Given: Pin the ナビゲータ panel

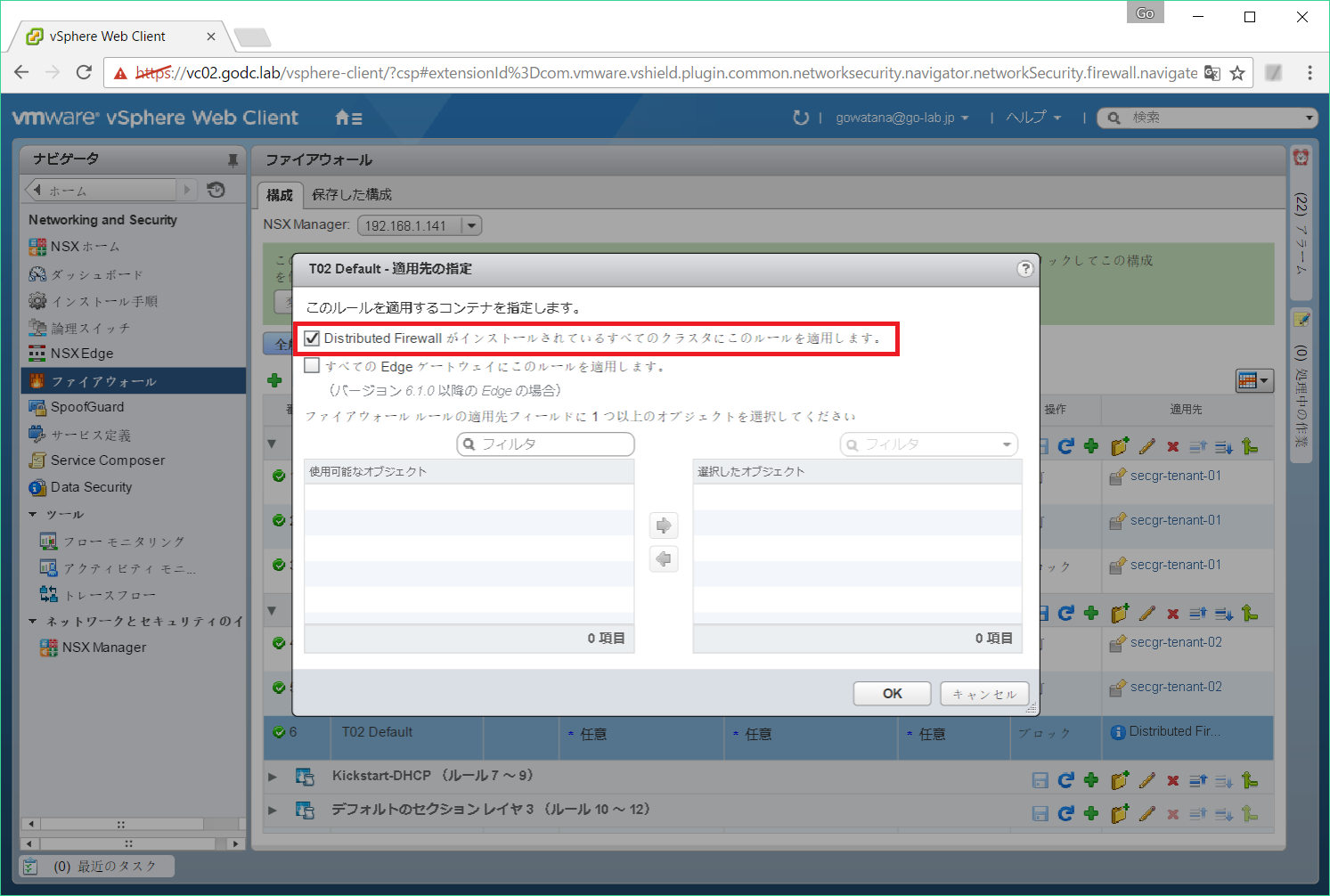Looking at the screenshot, I should [233, 160].
